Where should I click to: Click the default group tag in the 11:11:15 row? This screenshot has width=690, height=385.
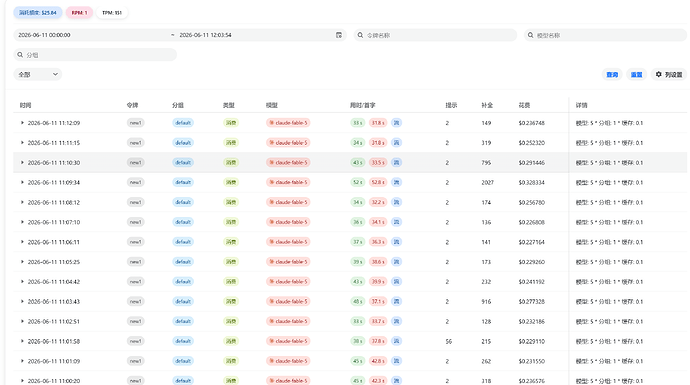pyautogui.click(x=183, y=143)
